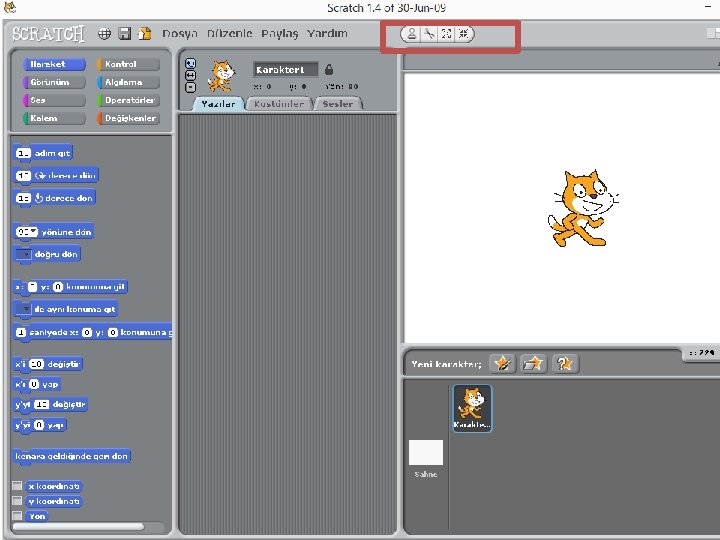The height and width of the screenshot is (540, 720).
Task: Open the Yardım menu
Action: (x=327, y=34)
